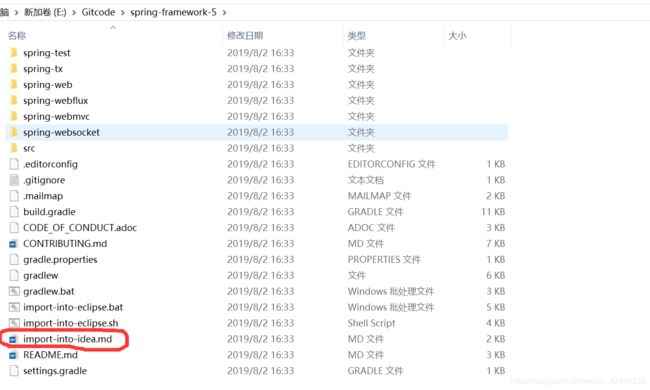Sort by the 大小 column header
The width and height of the screenshot is (650, 390).
click(x=457, y=36)
